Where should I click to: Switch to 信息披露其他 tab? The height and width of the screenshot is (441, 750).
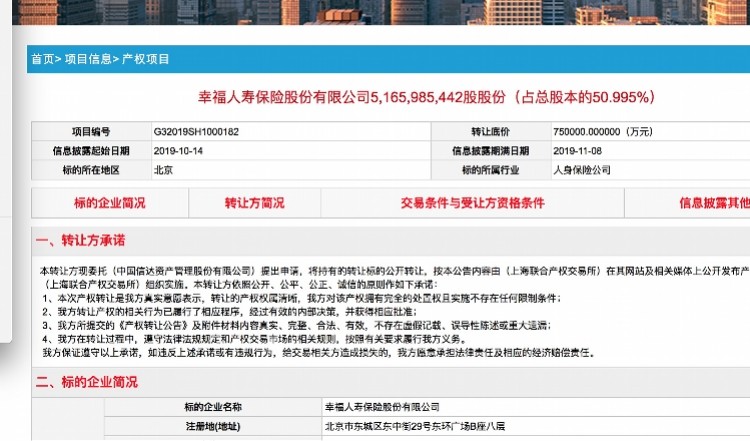(x=687, y=203)
